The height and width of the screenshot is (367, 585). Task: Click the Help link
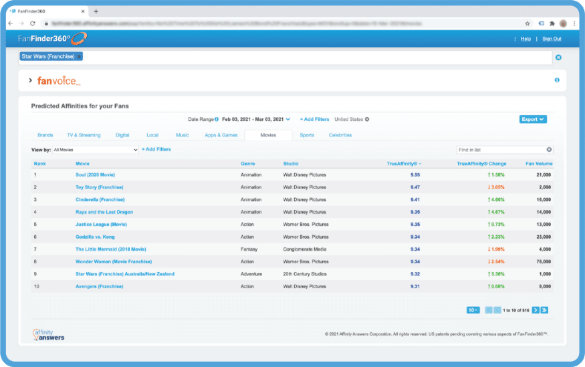click(x=526, y=39)
